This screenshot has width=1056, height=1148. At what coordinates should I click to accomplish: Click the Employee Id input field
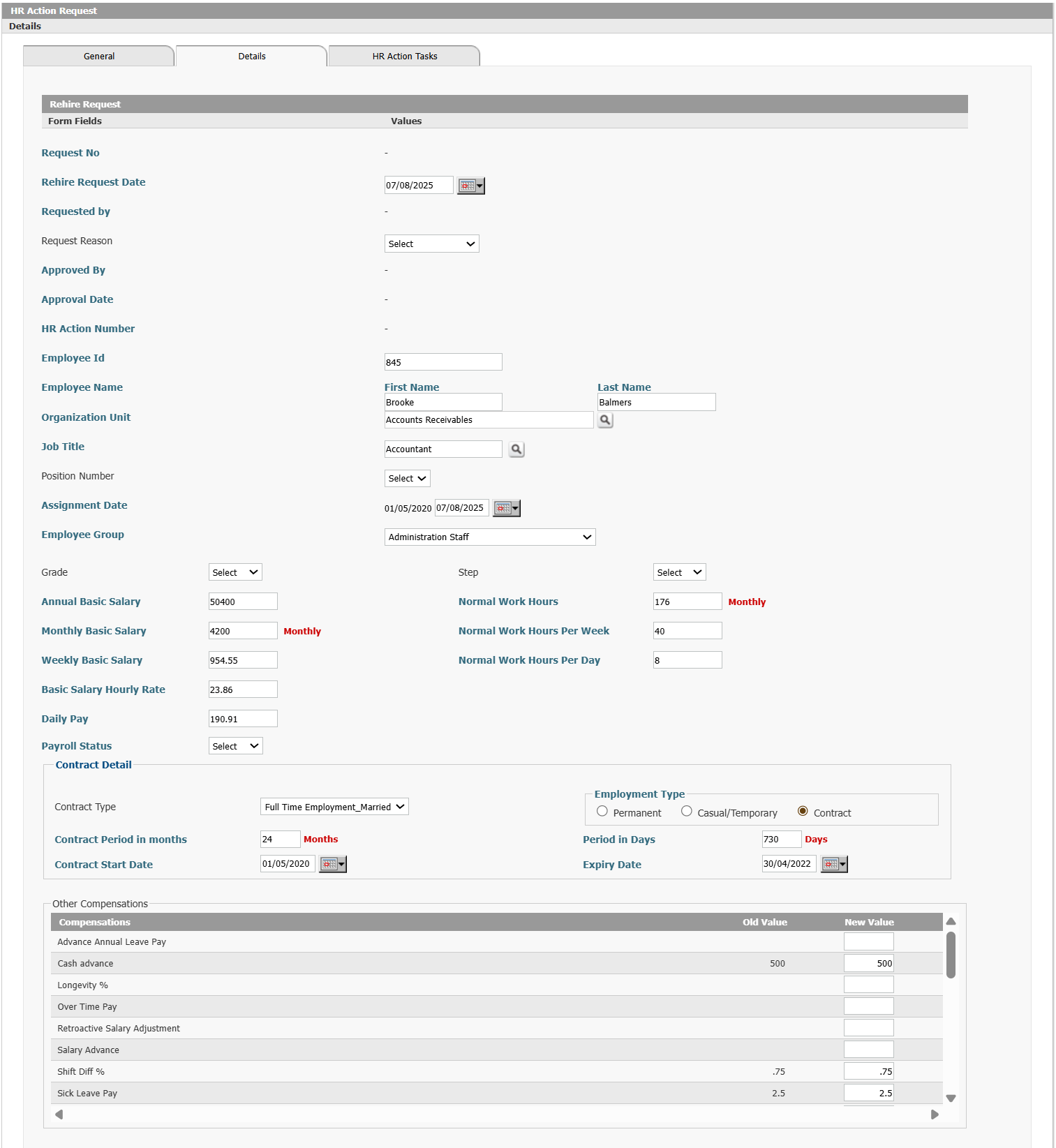tap(443, 362)
